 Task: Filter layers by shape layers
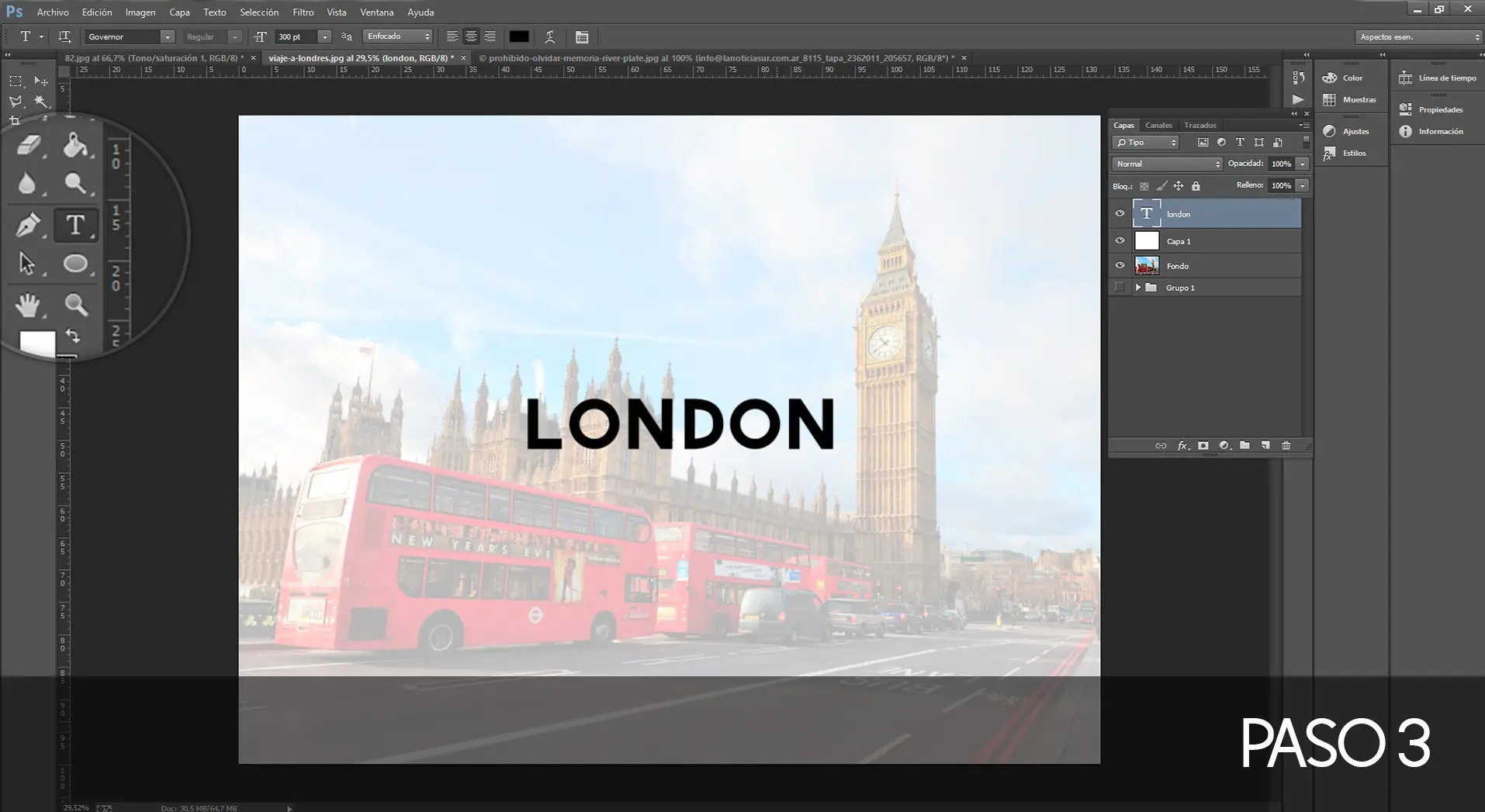[1258, 143]
